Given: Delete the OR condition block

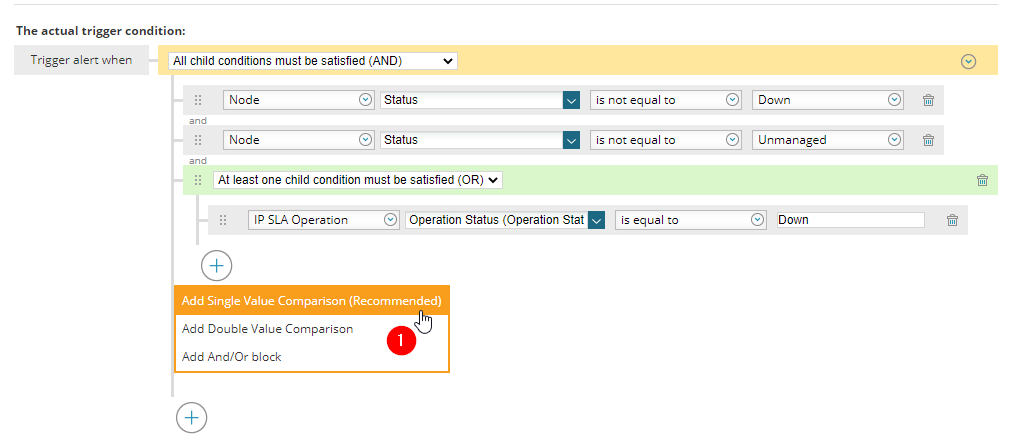Looking at the screenshot, I should coord(982,180).
